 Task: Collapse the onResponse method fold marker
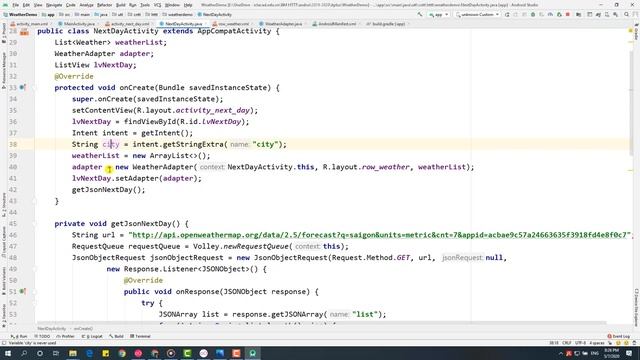click(x=35, y=291)
